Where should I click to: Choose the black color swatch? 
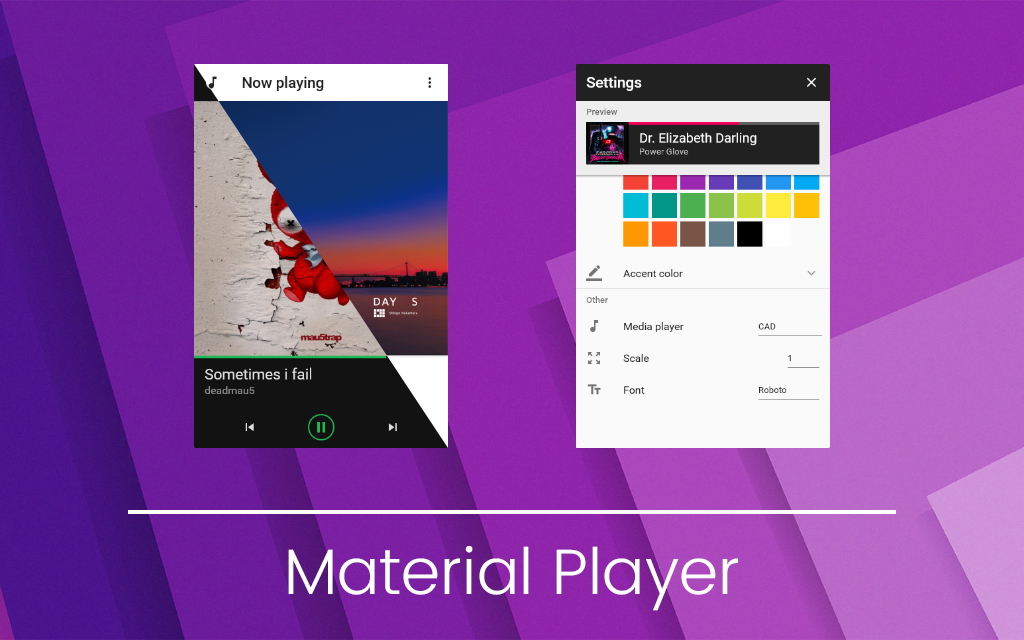[750, 234]
